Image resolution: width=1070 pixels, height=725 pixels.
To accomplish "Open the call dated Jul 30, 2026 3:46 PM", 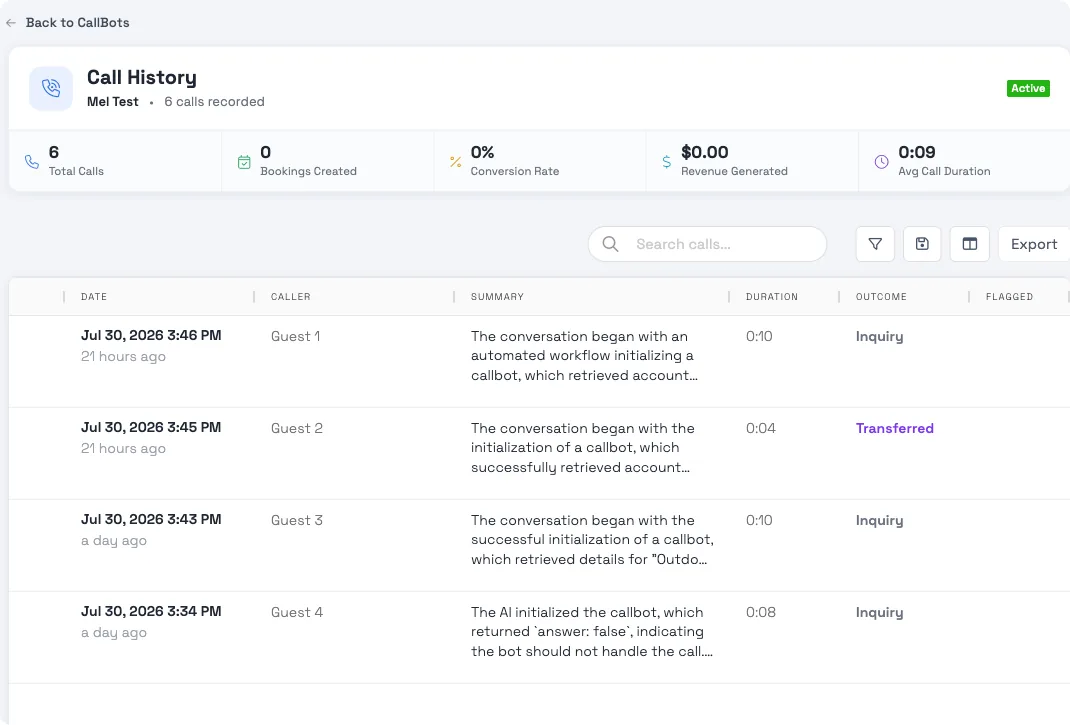I will point(151,335).
